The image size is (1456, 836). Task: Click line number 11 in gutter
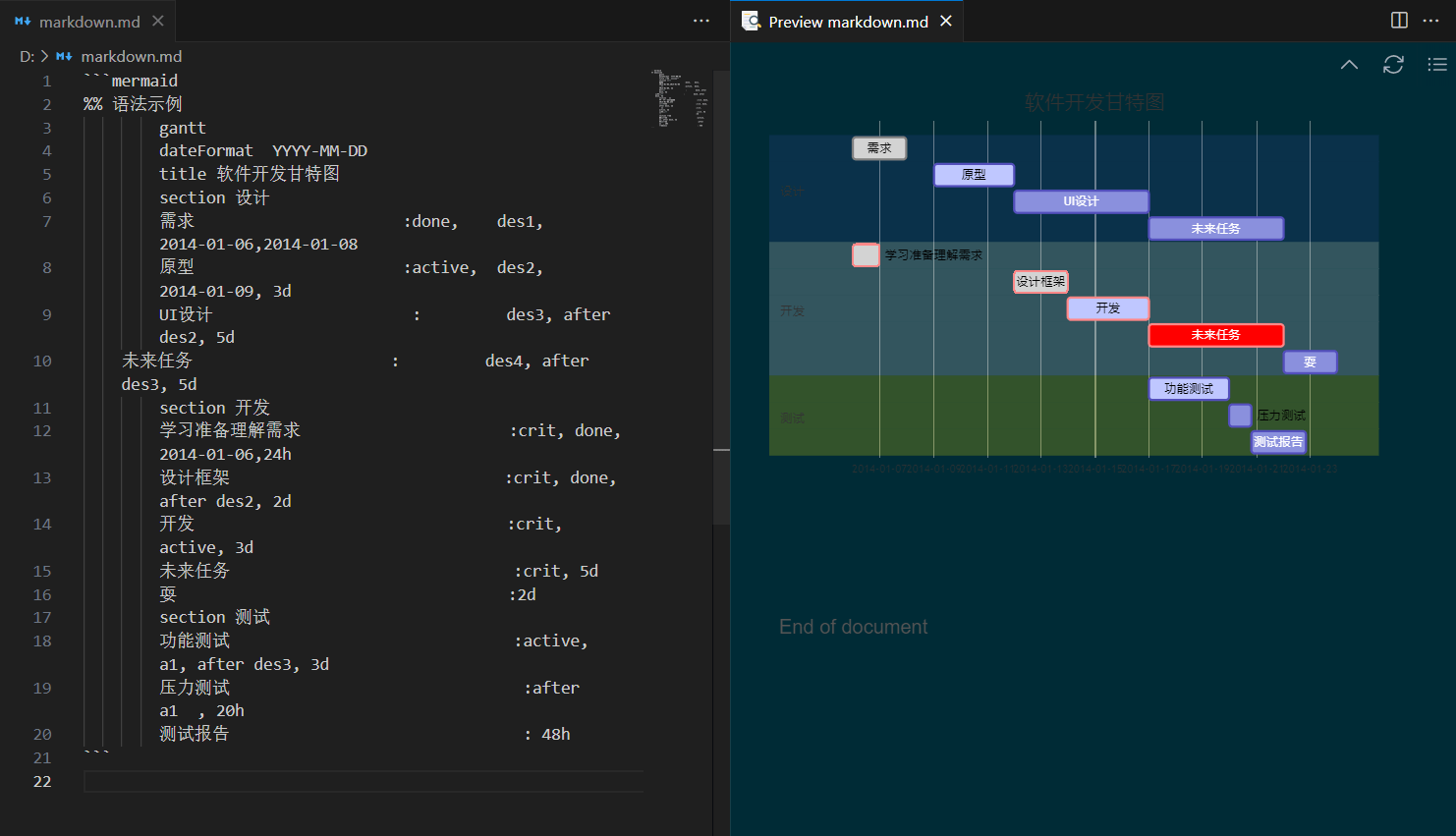tap(42, 408)
